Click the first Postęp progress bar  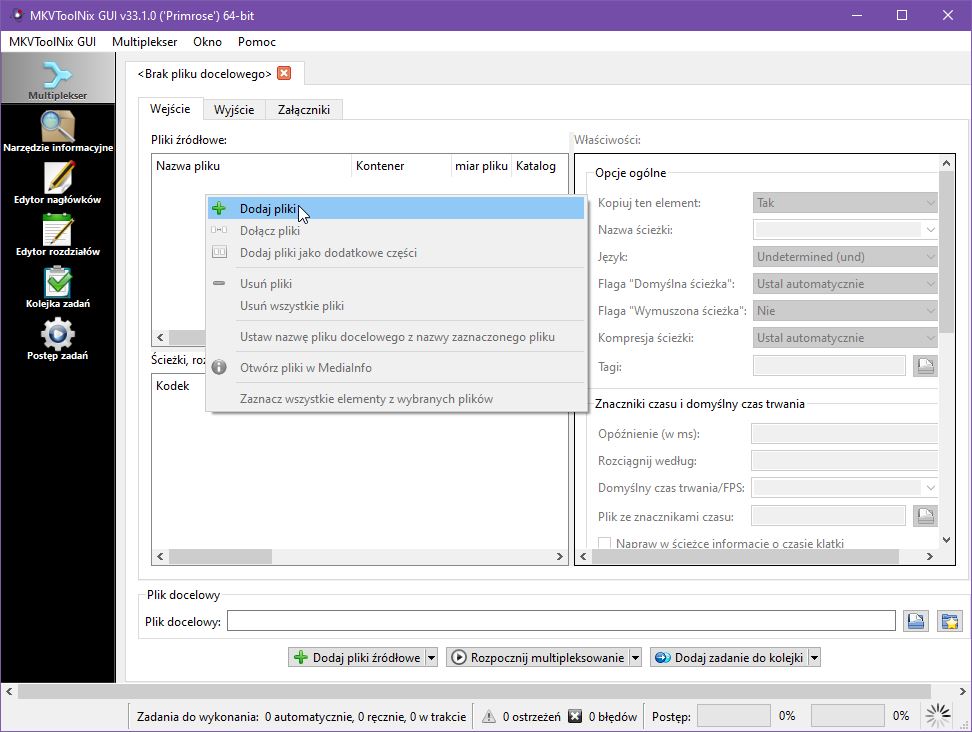(x=734, y=716)
